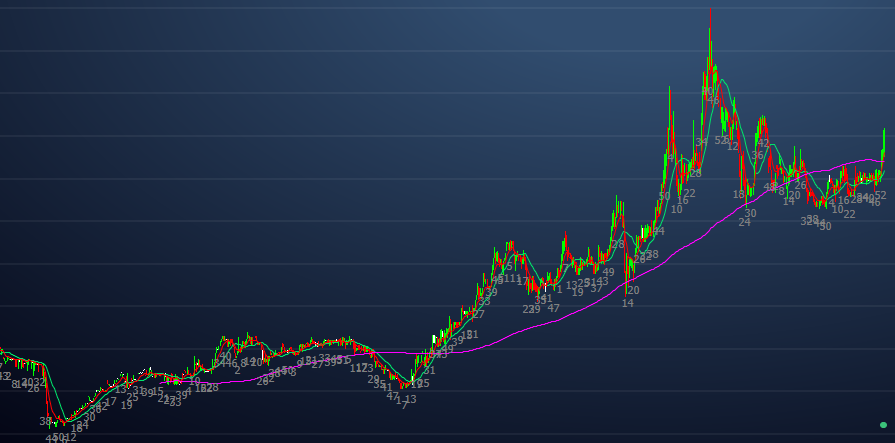
Task: Select marker 44 after the sharp mid-chart dip
Action: pyautogui.click(x=657, y=231)
